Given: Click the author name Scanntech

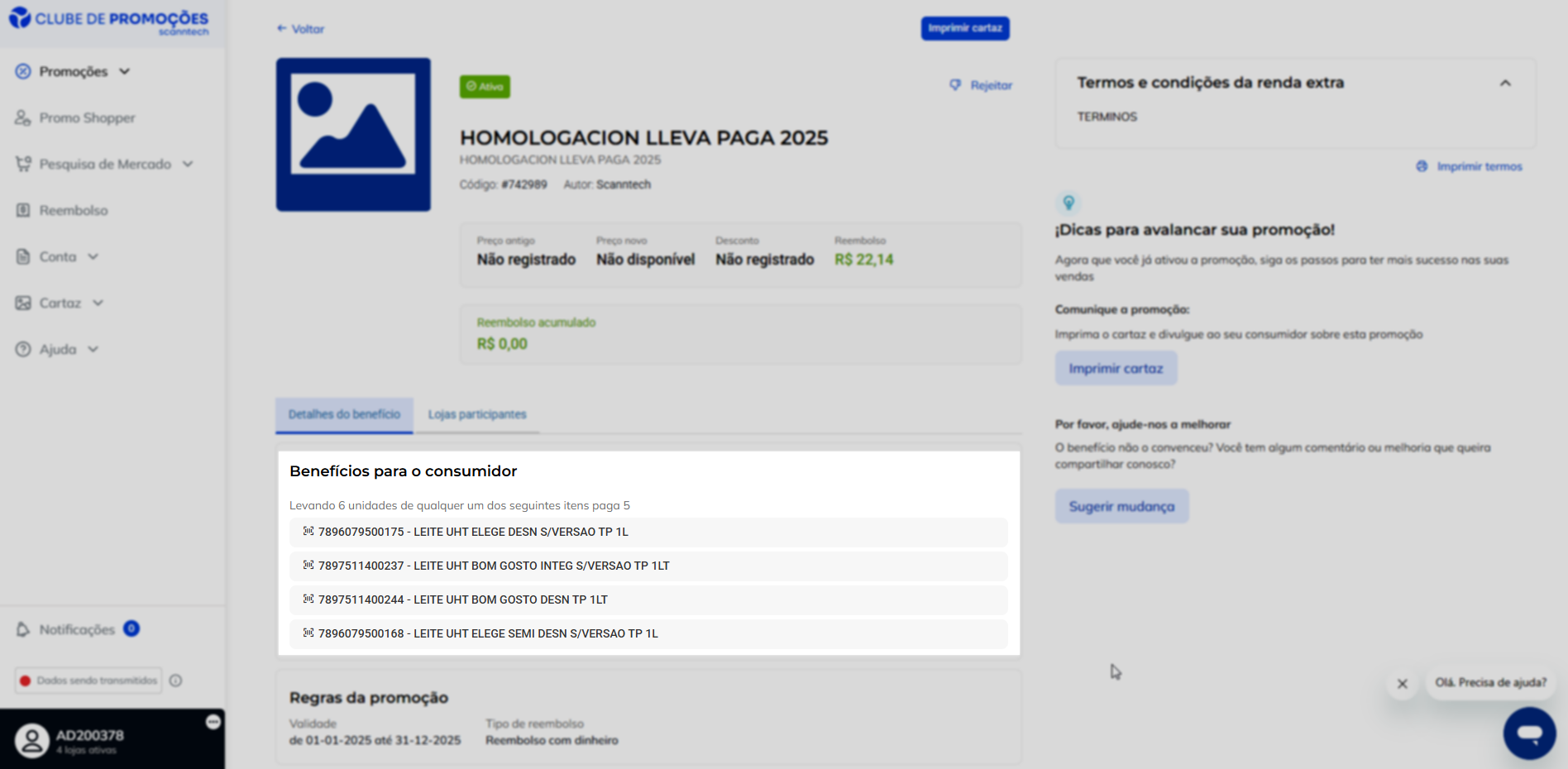Looking at the screenshot, I should [x=624, y=184].
